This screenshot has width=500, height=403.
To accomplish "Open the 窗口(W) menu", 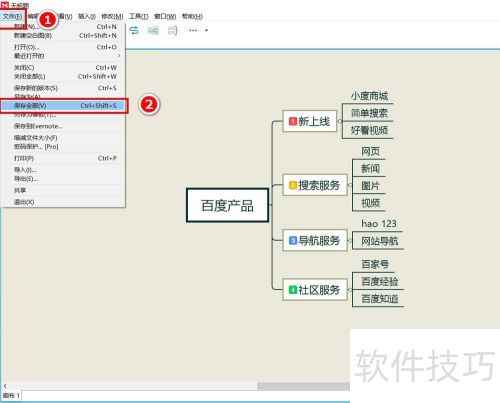I will (x=165, y=16).
